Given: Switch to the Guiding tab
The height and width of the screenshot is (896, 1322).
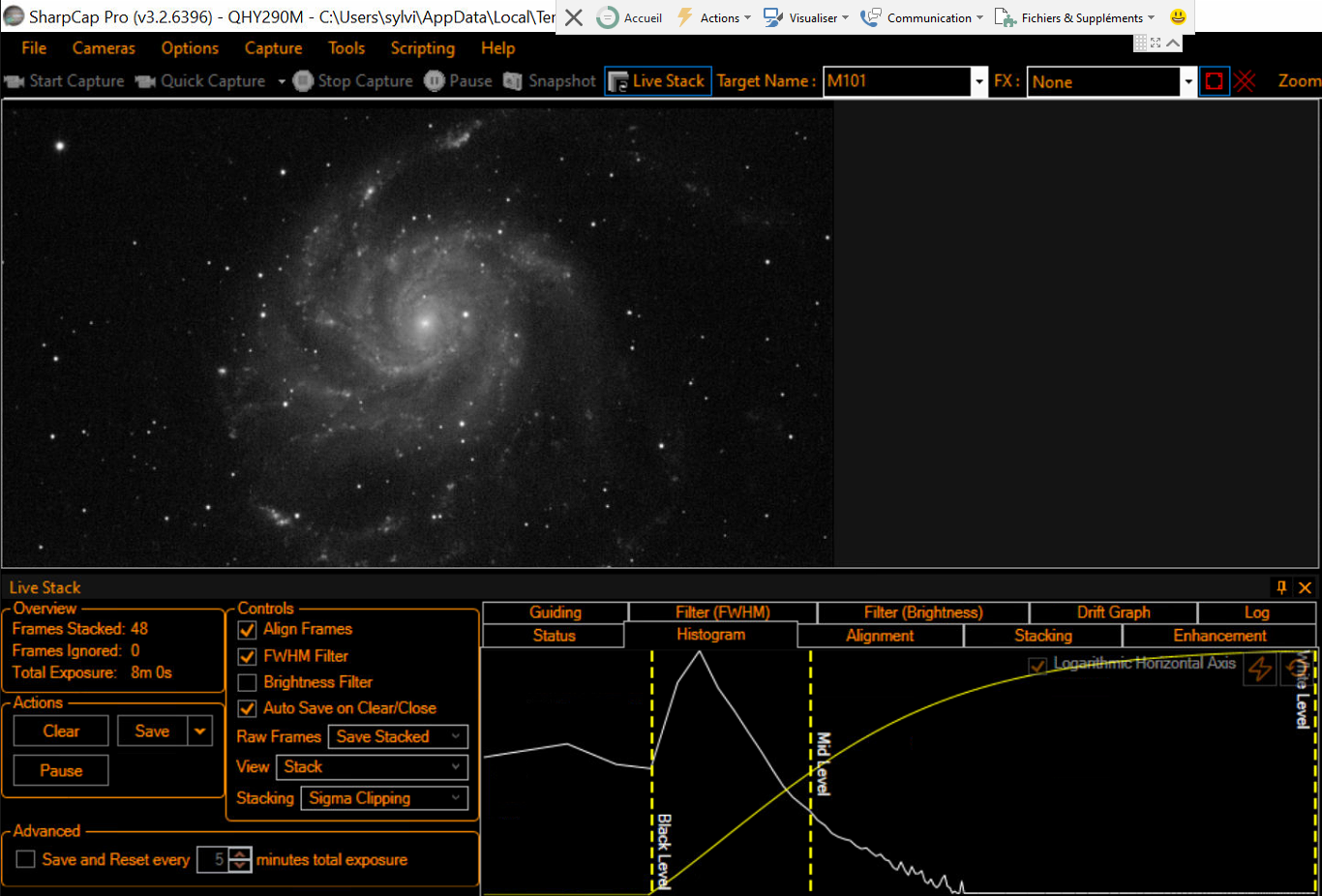Looking at the screenshot, I should [x=556, y=612].
